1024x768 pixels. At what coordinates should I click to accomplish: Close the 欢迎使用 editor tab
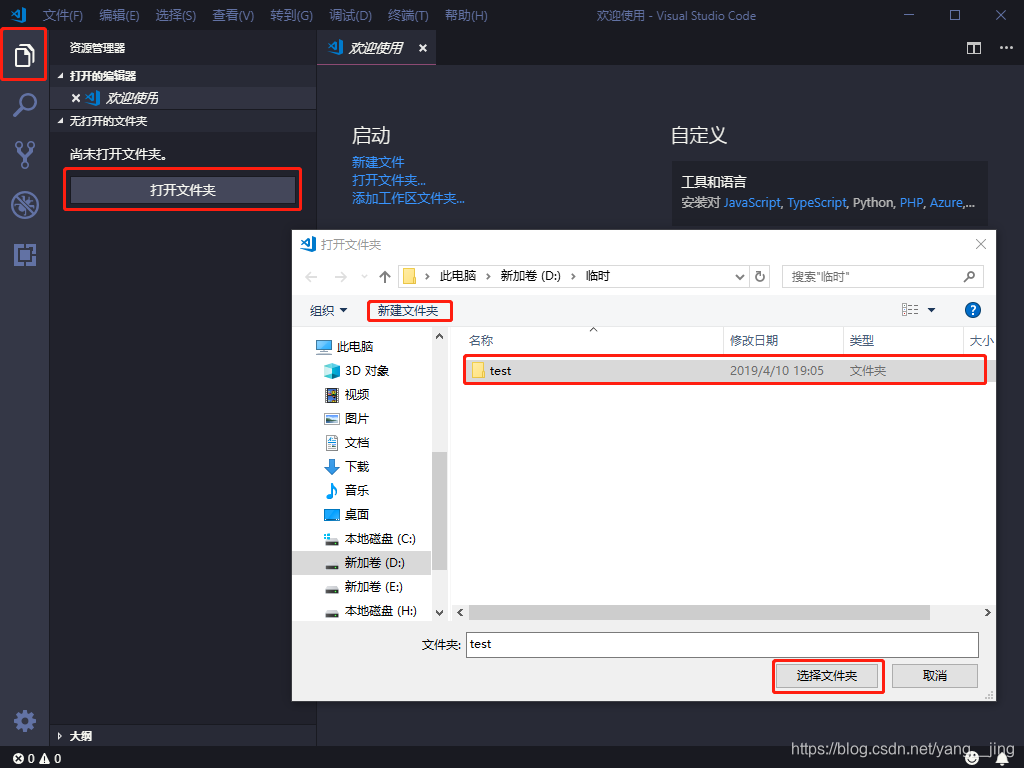[x=423, y=48]
